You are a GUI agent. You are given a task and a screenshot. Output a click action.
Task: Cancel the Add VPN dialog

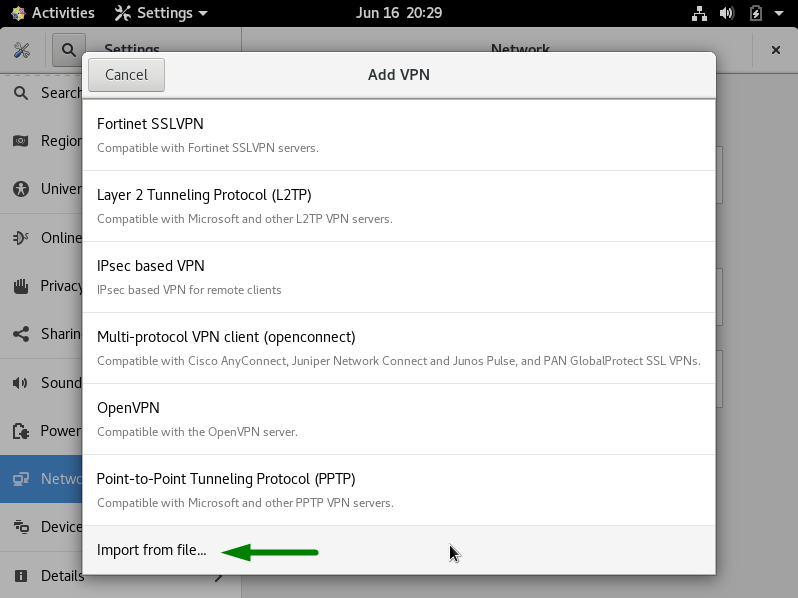[x=126, y=75]
